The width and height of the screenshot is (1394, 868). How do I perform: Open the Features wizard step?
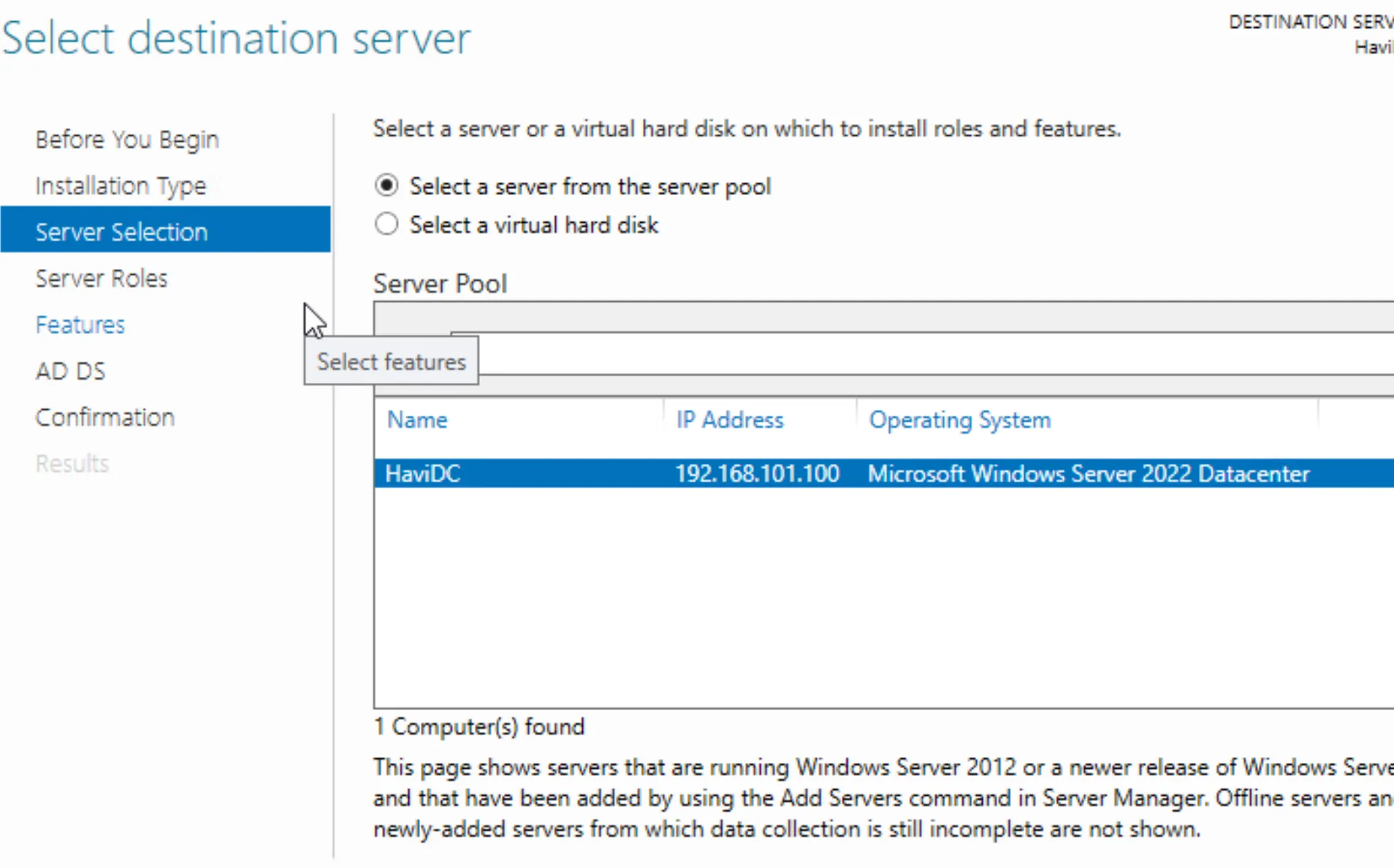point(80,324)
